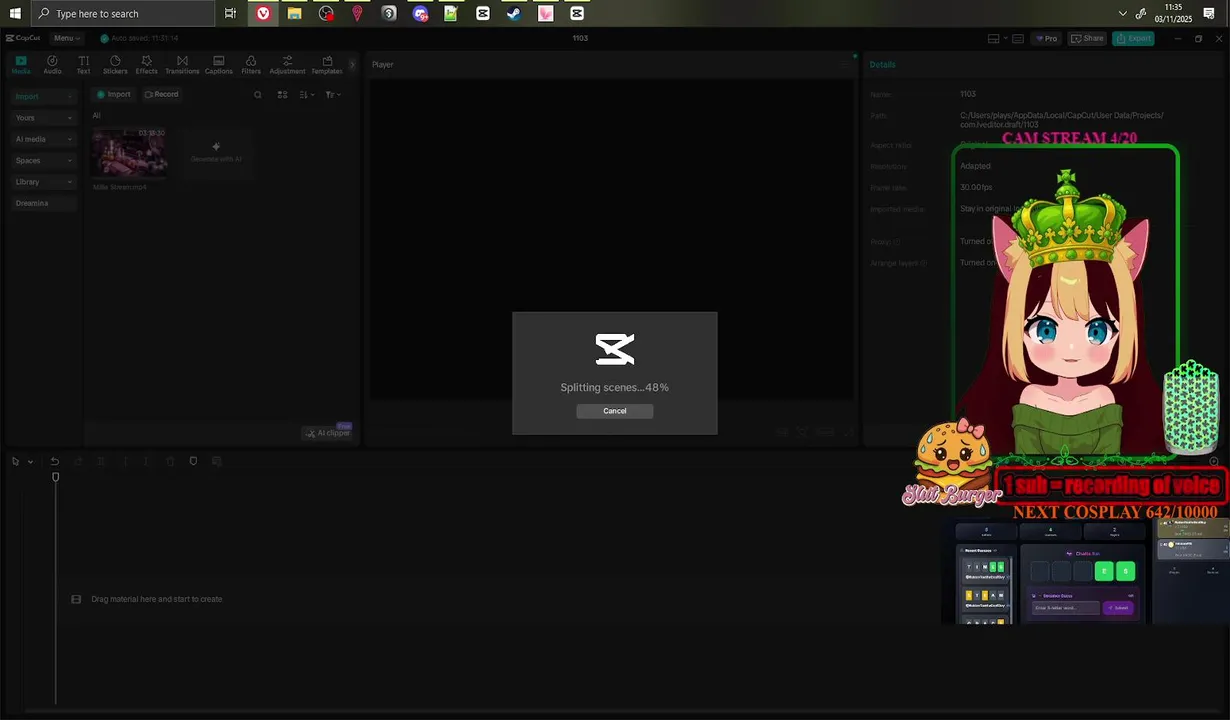The height and width of the screenshot is (720, 1230).
Task: Add a marker with the shield icon
Action: coord(193,461)
